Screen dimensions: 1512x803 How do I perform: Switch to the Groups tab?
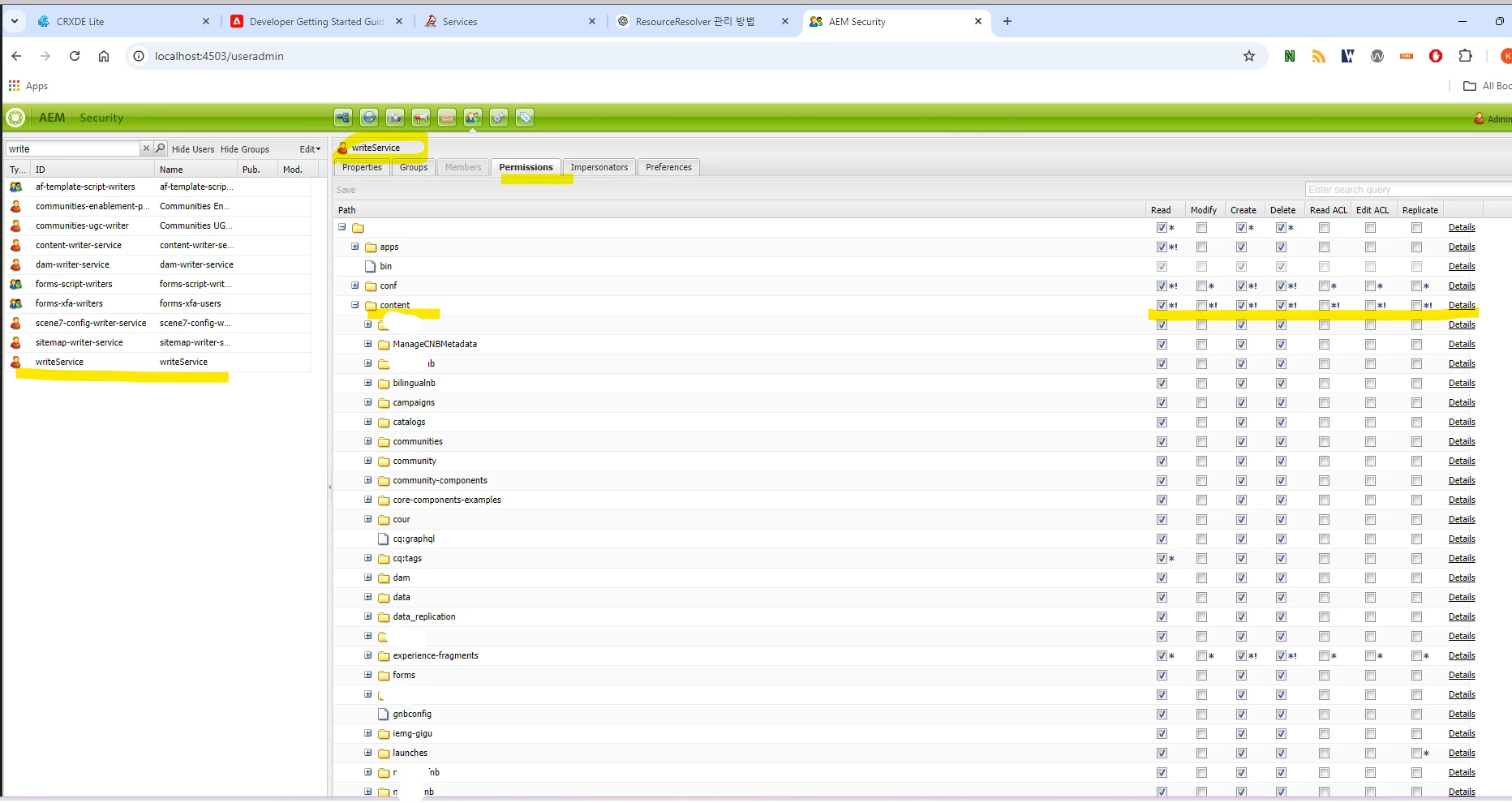414,167
